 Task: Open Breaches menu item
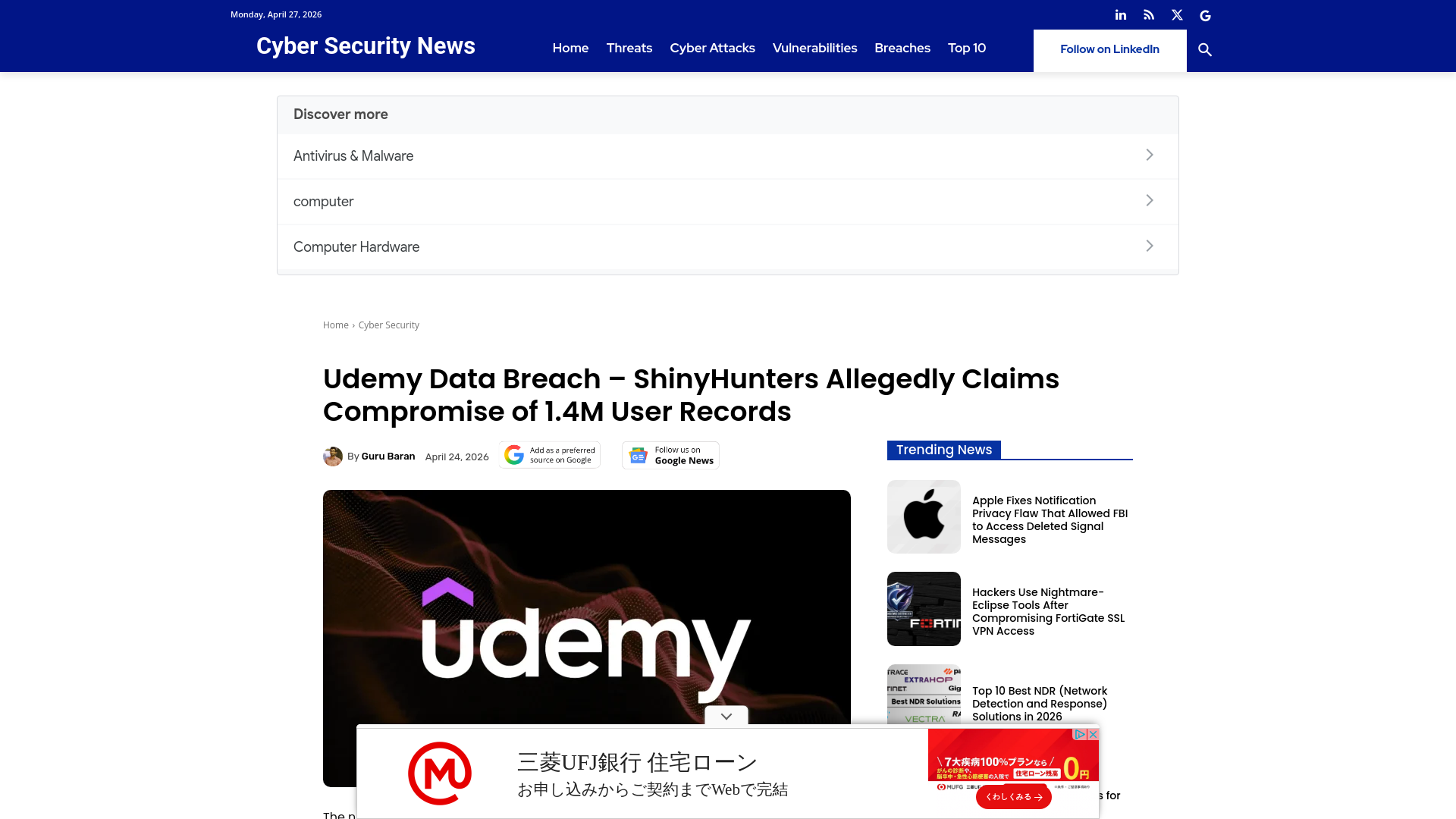click(902, 48)
